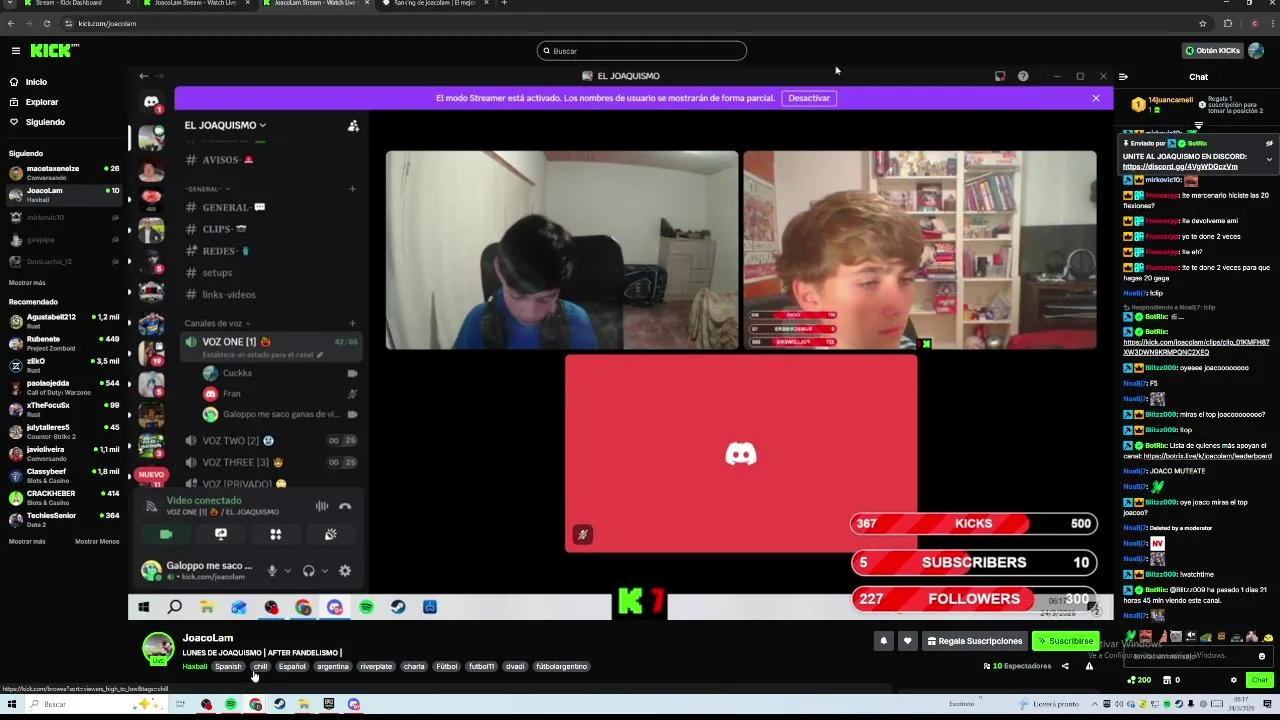The image size is (1280, 720).
Task: Toggle the notification bell for JoacoLam
Action: 883,641
